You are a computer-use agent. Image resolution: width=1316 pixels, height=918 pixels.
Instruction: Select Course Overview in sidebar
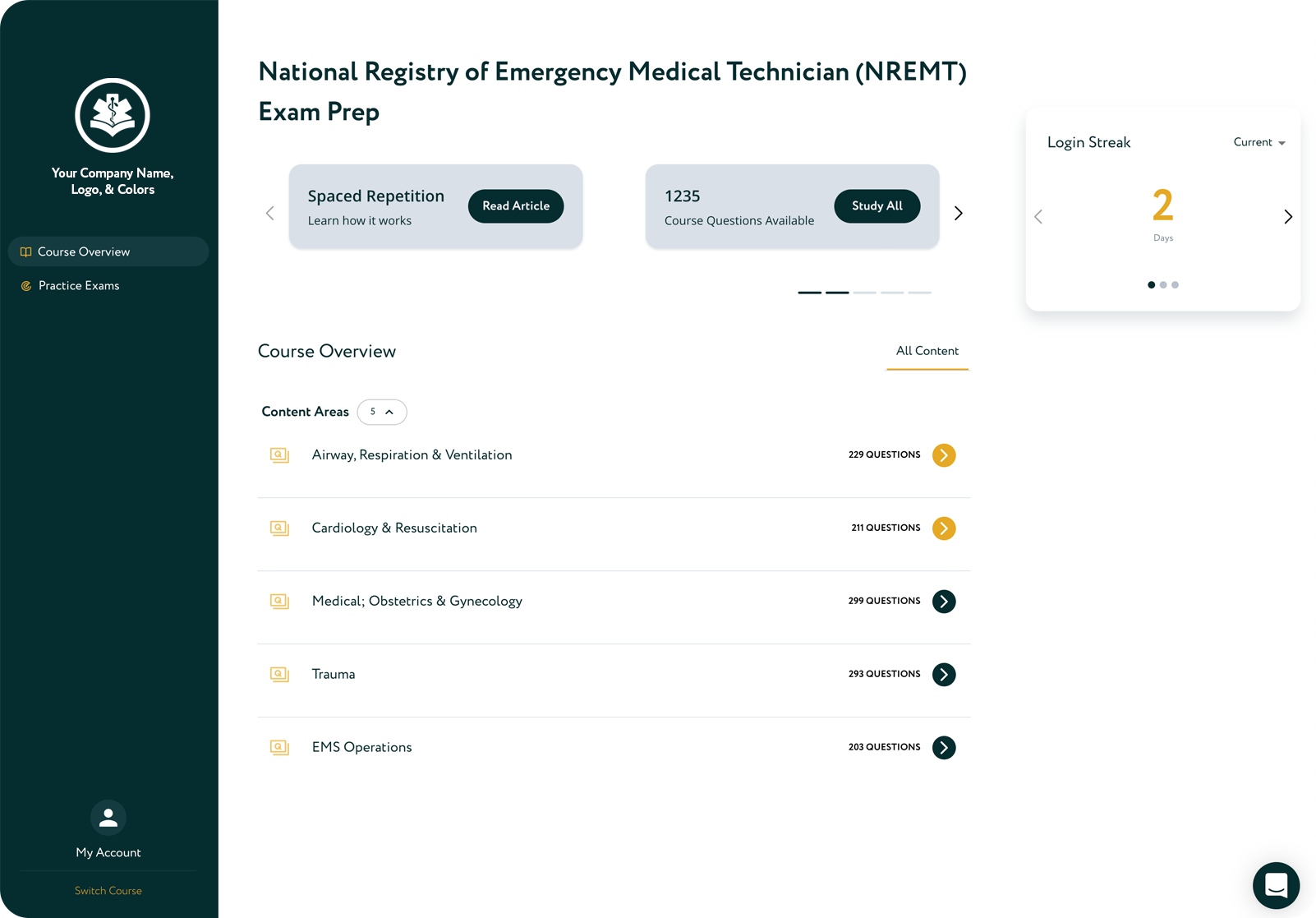pos(108,251)
